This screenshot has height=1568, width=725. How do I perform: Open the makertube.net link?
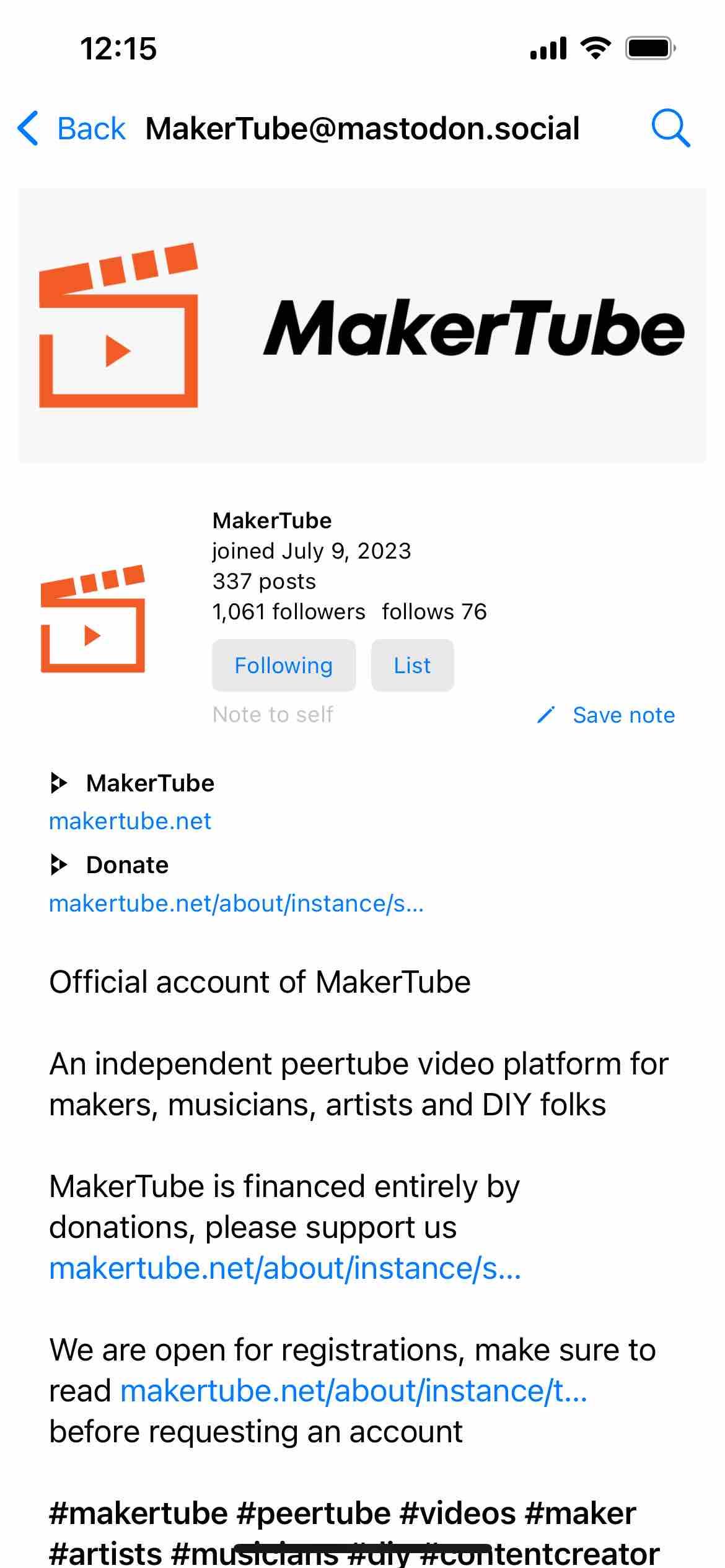coord(130,821)
